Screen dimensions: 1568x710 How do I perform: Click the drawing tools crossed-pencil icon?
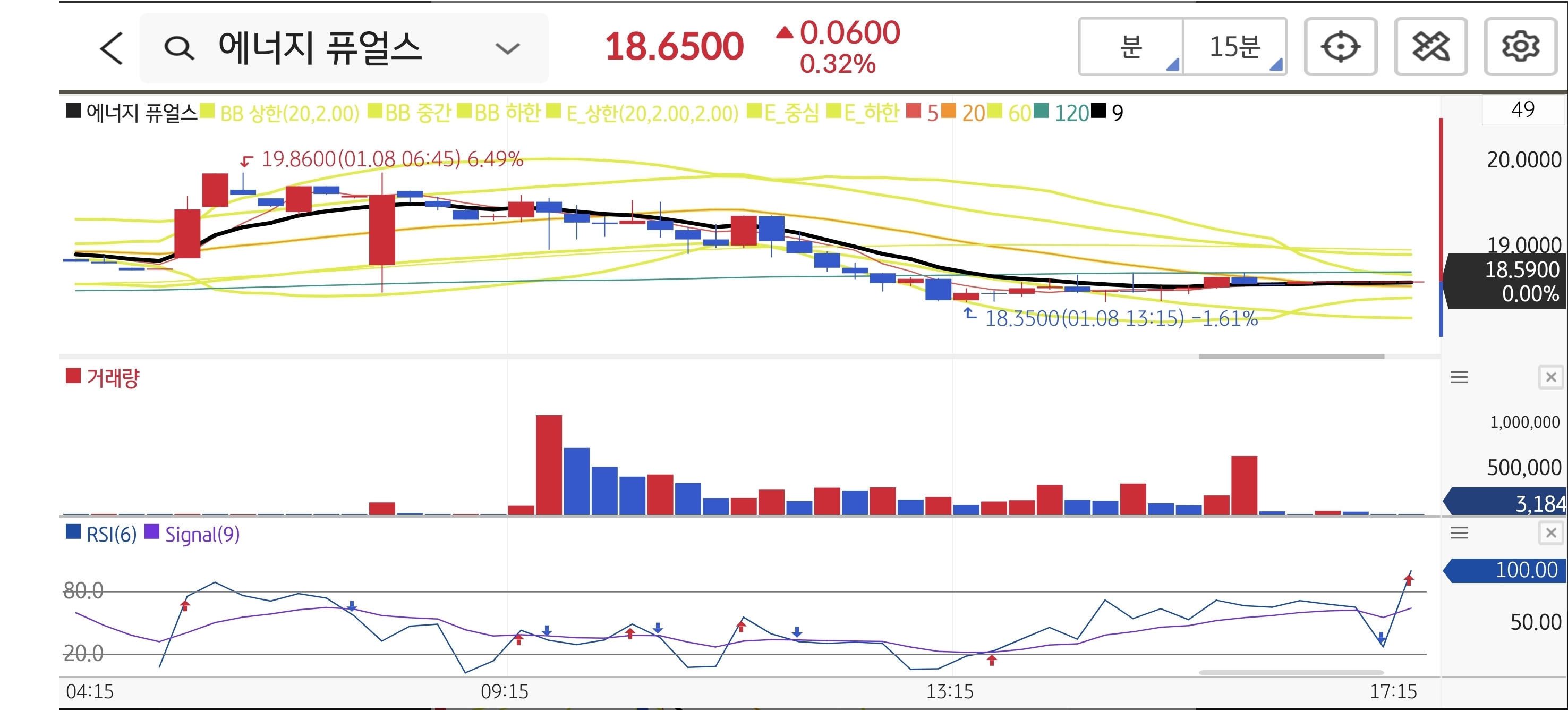coord(1430,47)
